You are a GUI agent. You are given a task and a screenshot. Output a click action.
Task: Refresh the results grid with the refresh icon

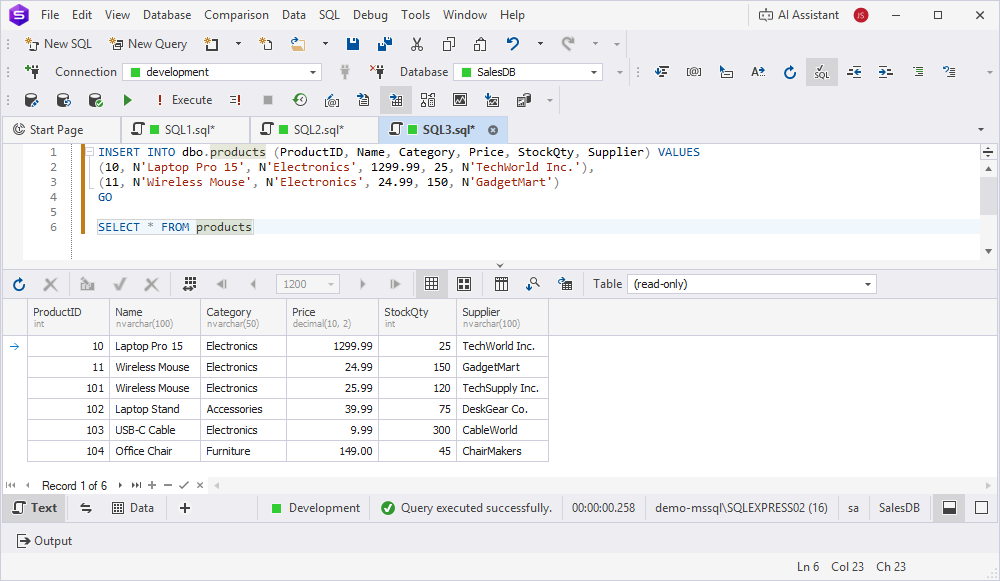(x=18, y=284)
